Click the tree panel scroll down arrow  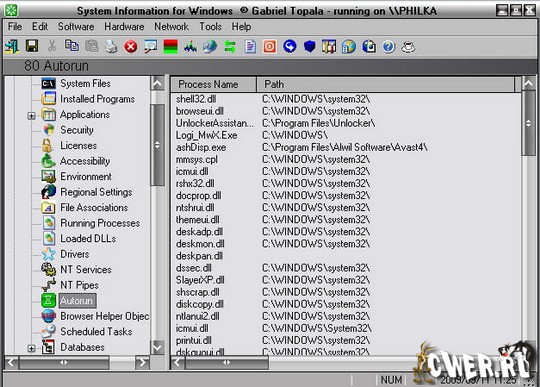[x=158, y=347]
